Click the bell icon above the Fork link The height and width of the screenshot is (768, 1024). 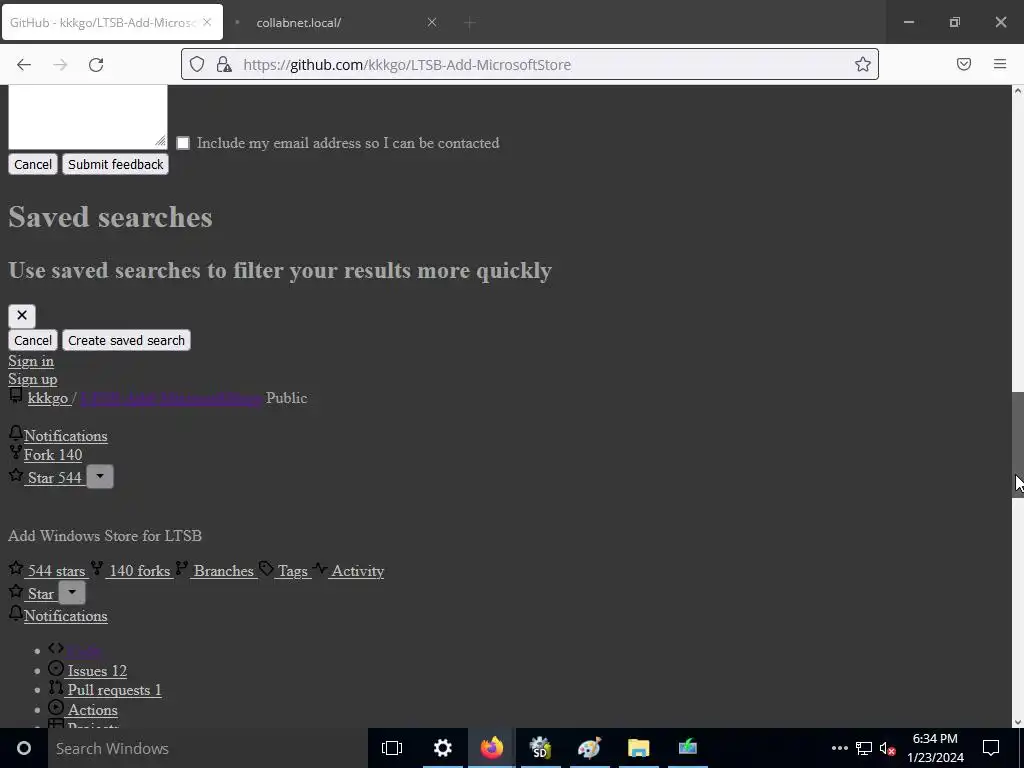[x=16, y=433]
